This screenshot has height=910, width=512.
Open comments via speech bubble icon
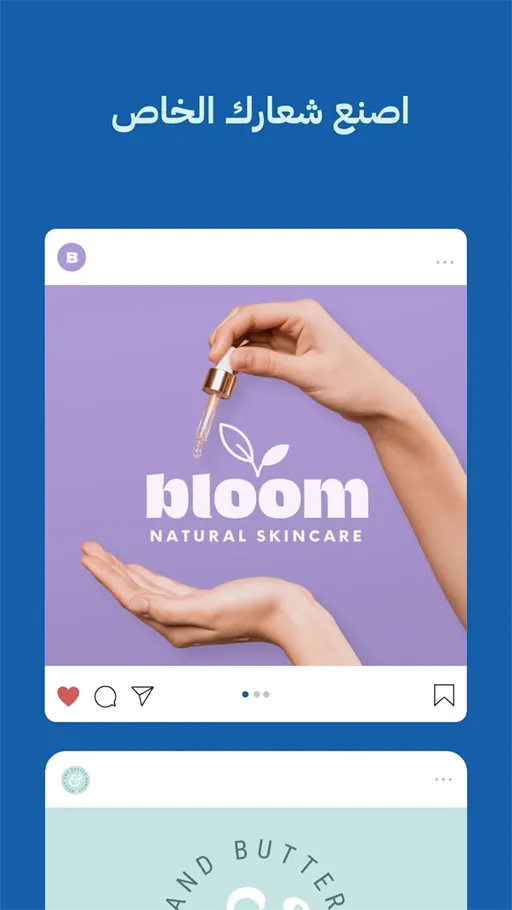click(105, 696)
